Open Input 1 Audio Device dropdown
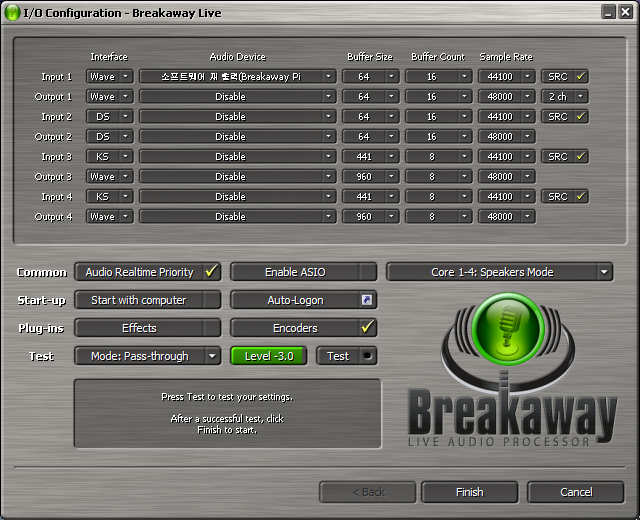Screen dimensions: 640x520 pyautogui.click(x=238, y=76)
